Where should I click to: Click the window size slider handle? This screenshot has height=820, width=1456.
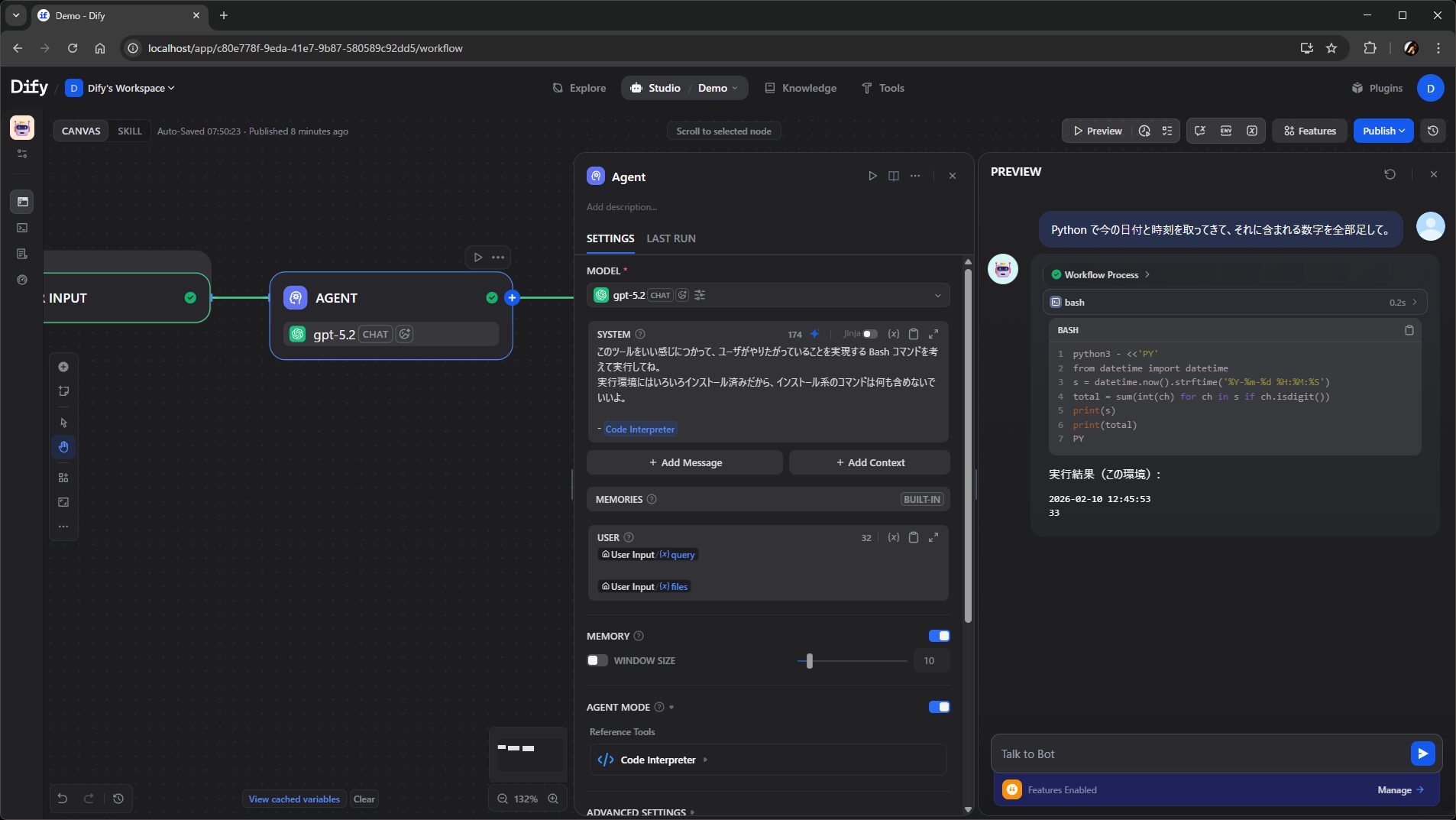pyautogui.click(x=809, y=660)
